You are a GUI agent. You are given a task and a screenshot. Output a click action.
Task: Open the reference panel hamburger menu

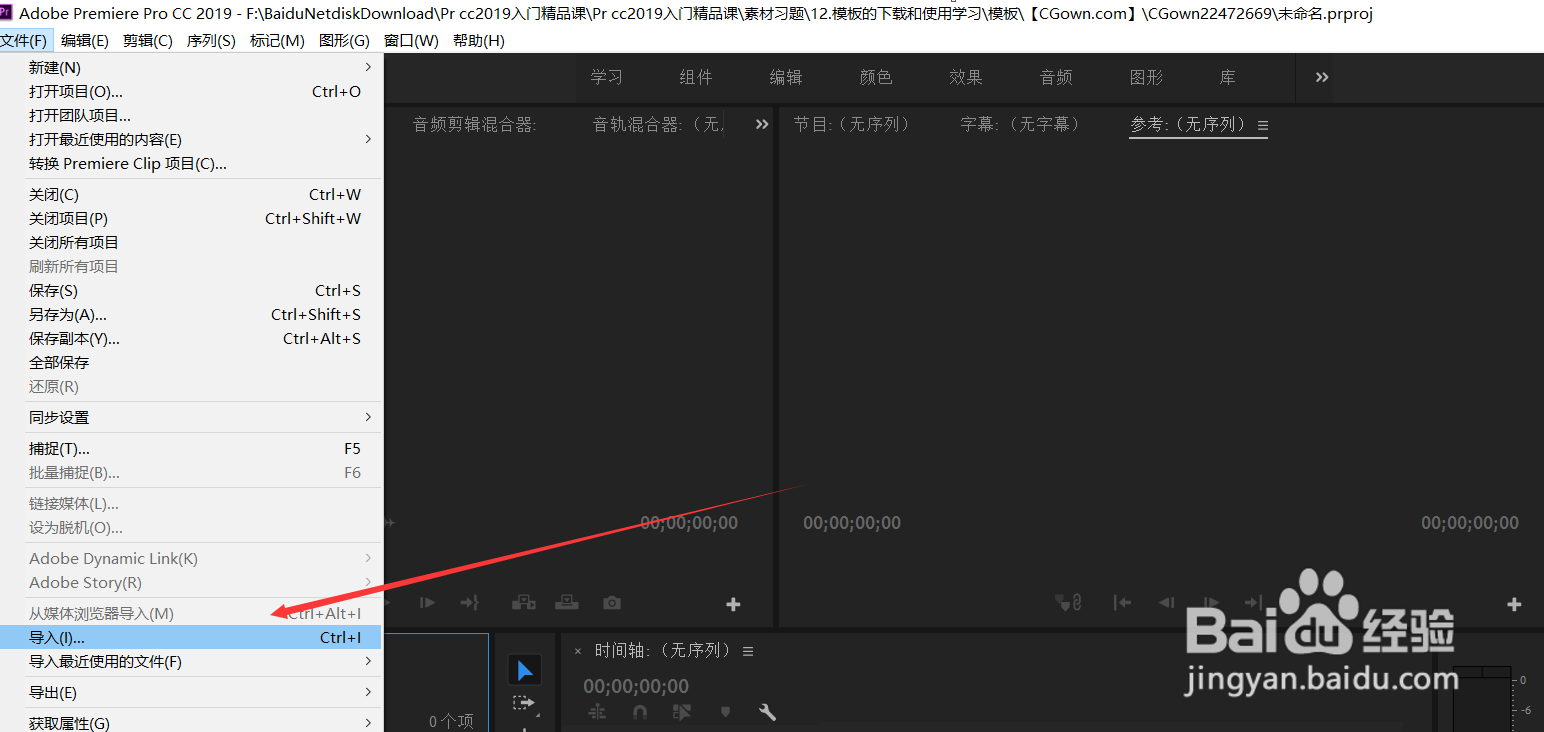(1263, 126)
